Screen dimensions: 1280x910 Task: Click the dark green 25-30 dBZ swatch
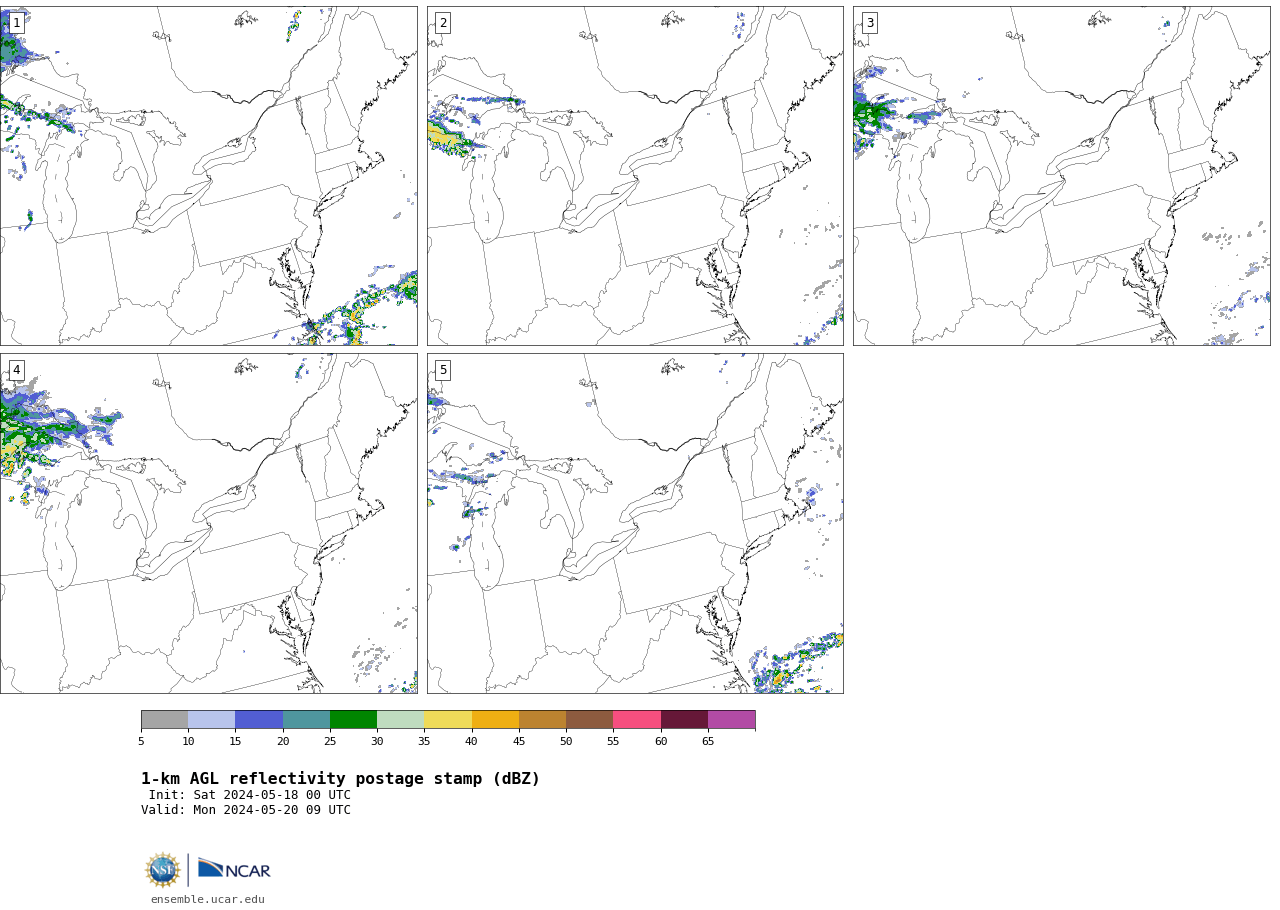click(353, 720)
